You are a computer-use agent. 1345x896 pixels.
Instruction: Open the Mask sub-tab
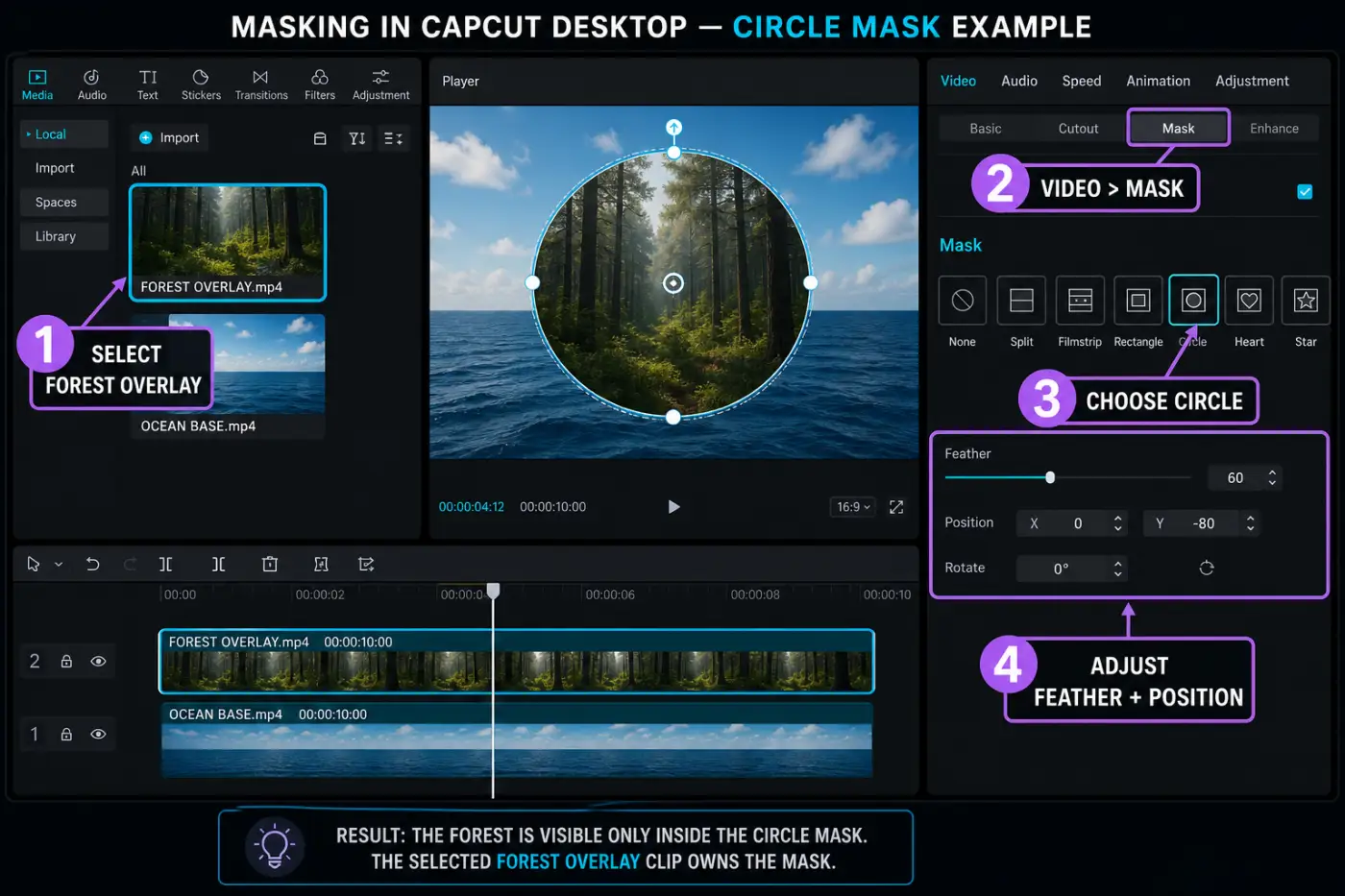1178,128
